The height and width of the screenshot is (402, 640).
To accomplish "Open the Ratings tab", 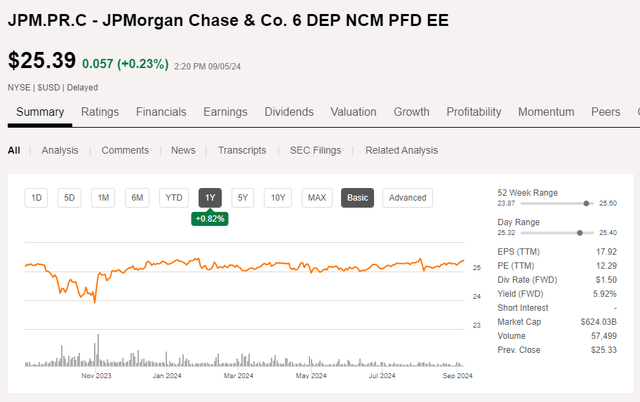I will point(100,112).
